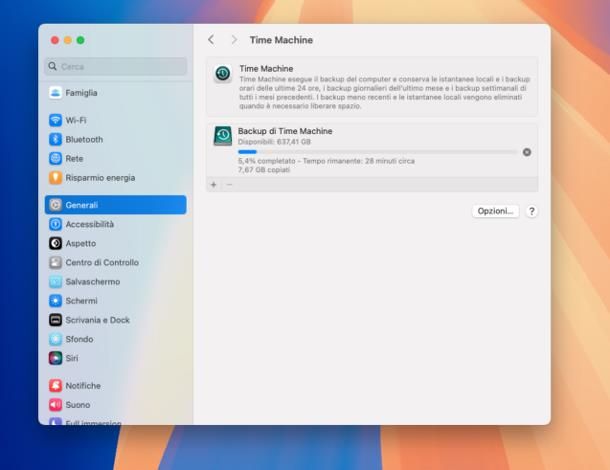Click the 'Disponibili: 637,41 GB' text
The image size is (610, 470).
[274, 142]
